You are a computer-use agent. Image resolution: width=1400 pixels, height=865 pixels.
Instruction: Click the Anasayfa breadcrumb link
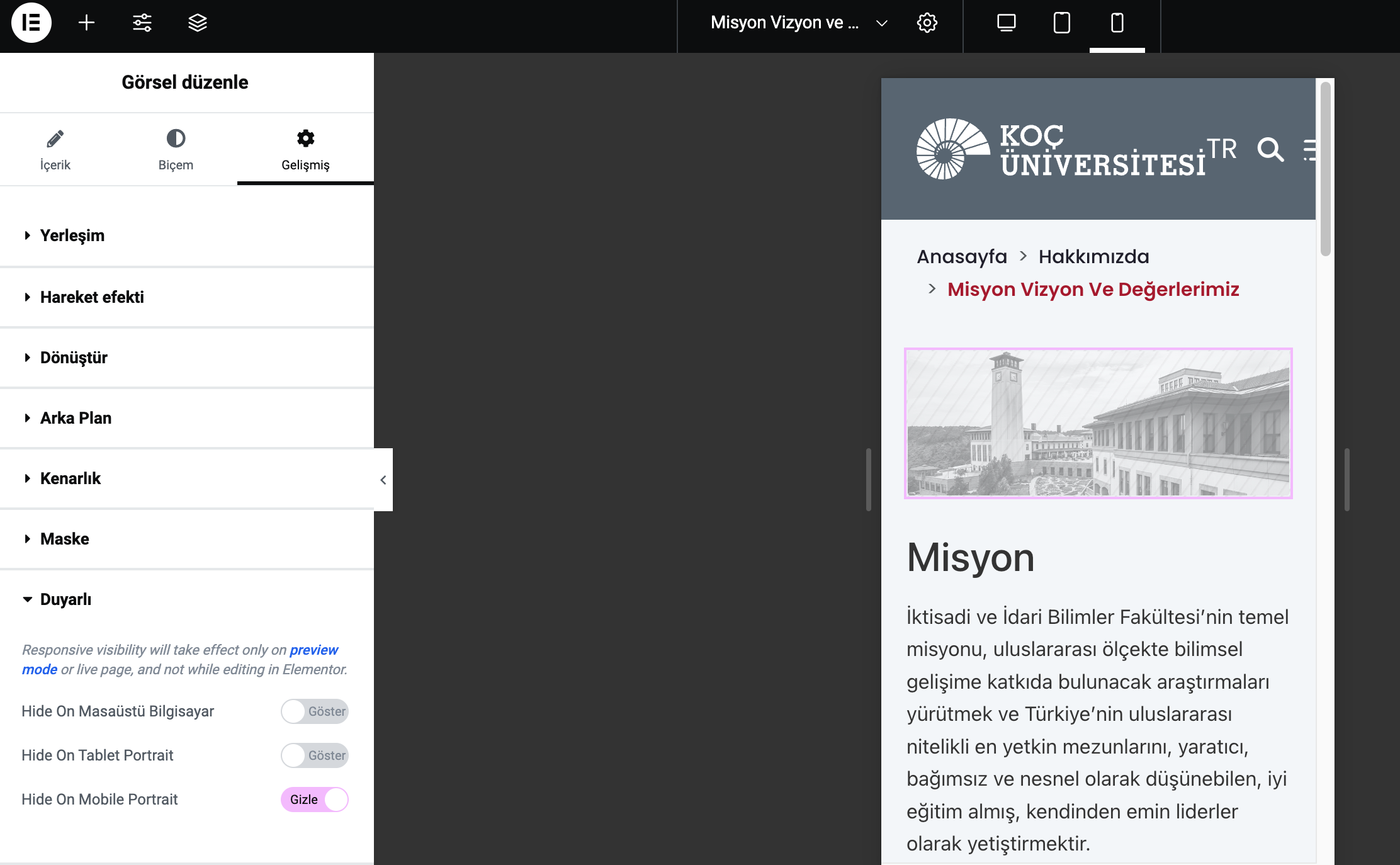pyautogui.click(x=961, y=257)
